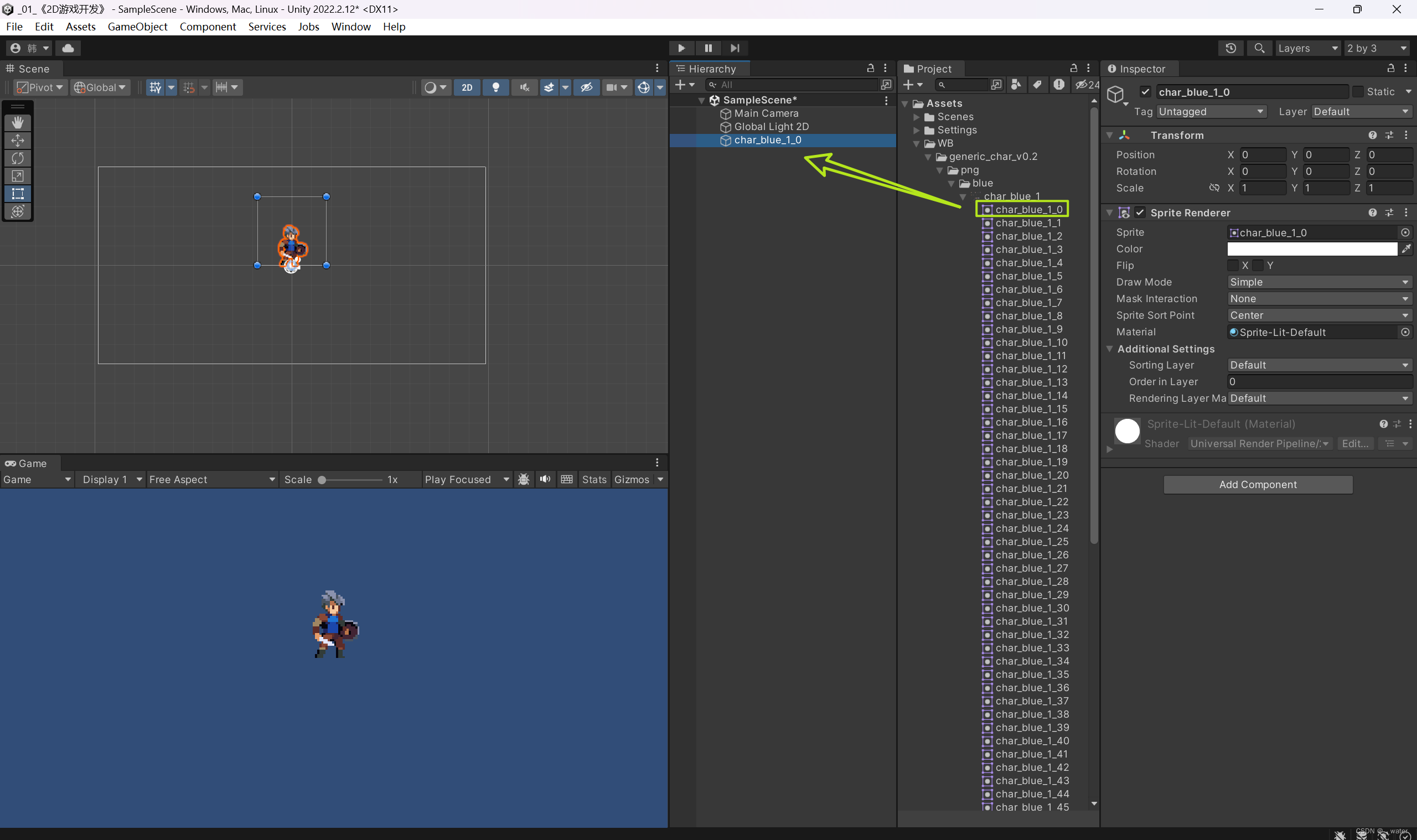The width and height of the screenshot is (1417, 840).
Task: Switch to the Game tab
Action: click(x=32, y=463)
